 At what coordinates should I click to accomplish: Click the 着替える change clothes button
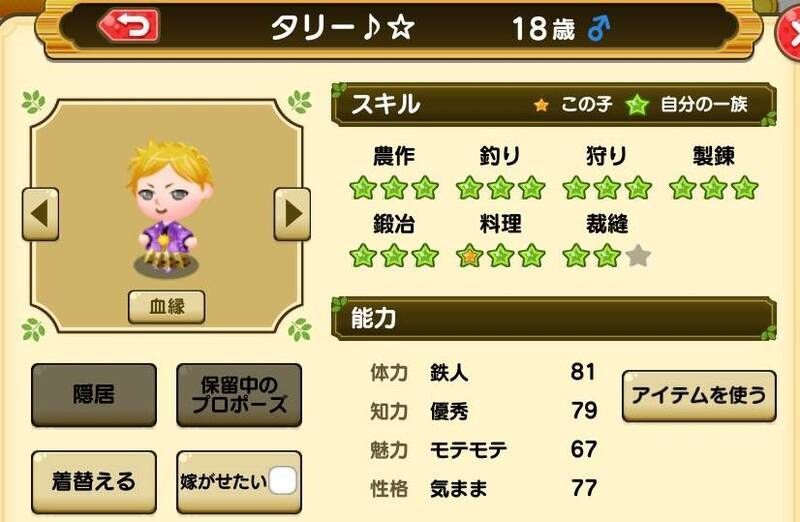94,482
